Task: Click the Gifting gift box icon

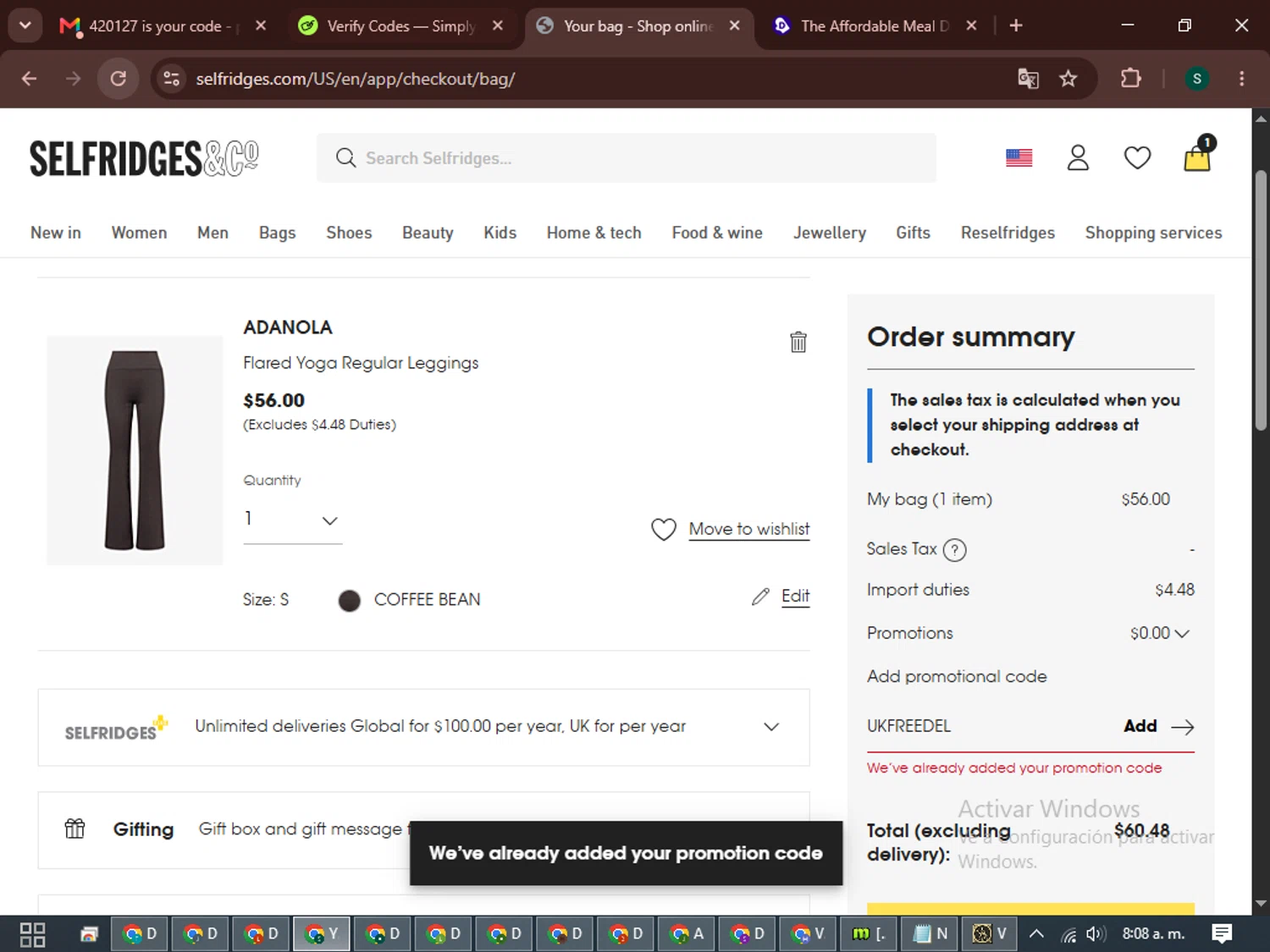Action: point(75,828)
